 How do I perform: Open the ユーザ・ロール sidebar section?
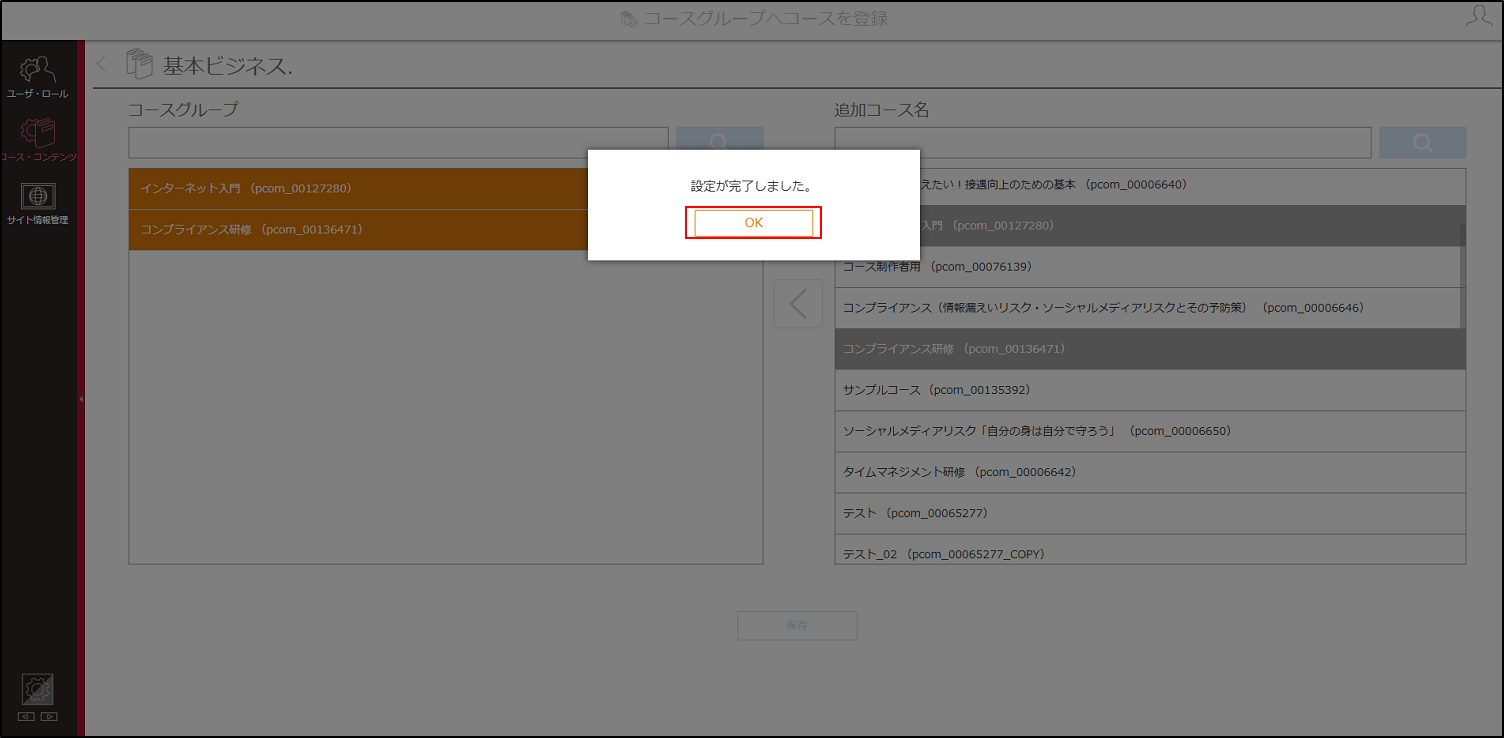click(38, 78)
